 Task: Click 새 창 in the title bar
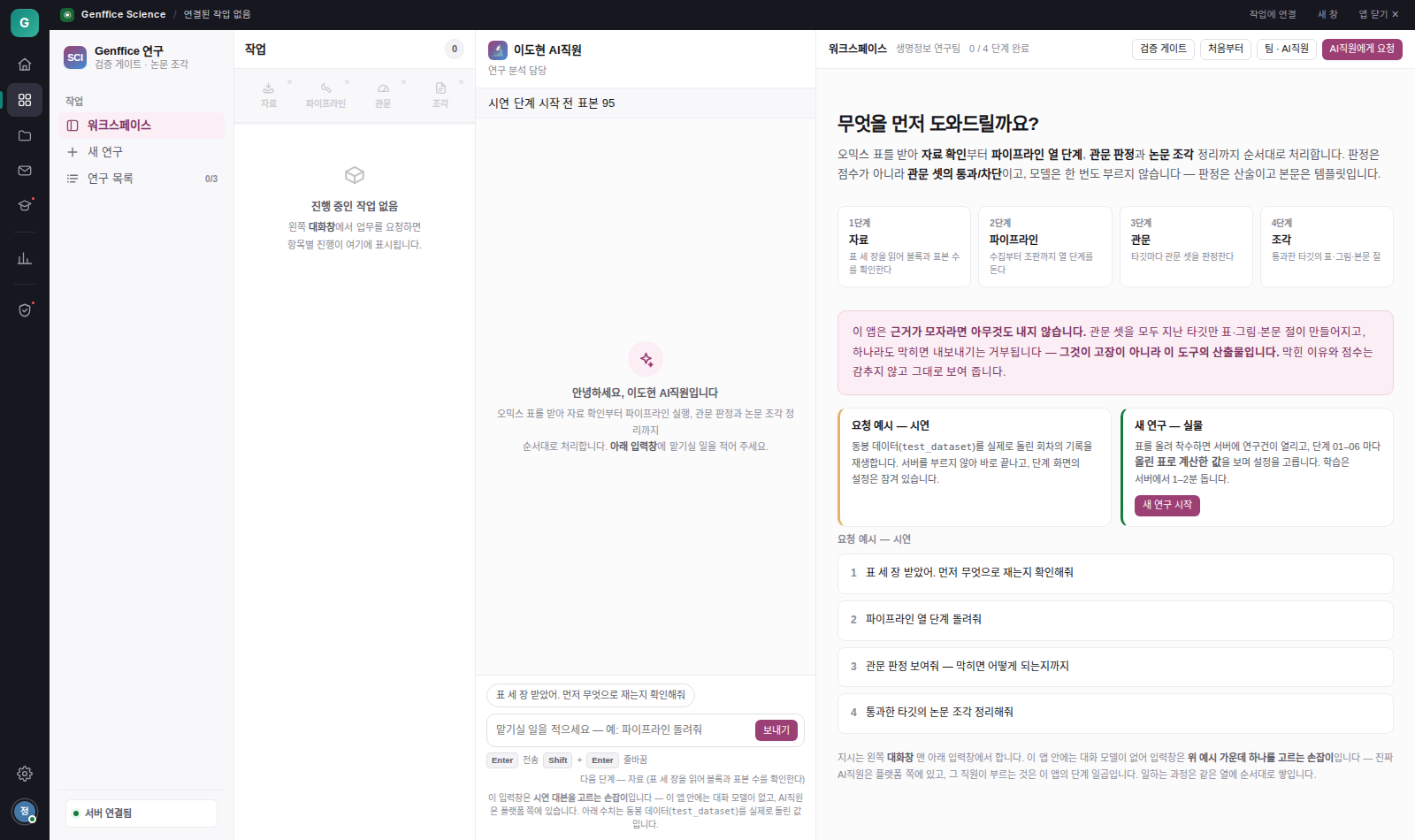pyautogui.click(x=1327, y=14)
